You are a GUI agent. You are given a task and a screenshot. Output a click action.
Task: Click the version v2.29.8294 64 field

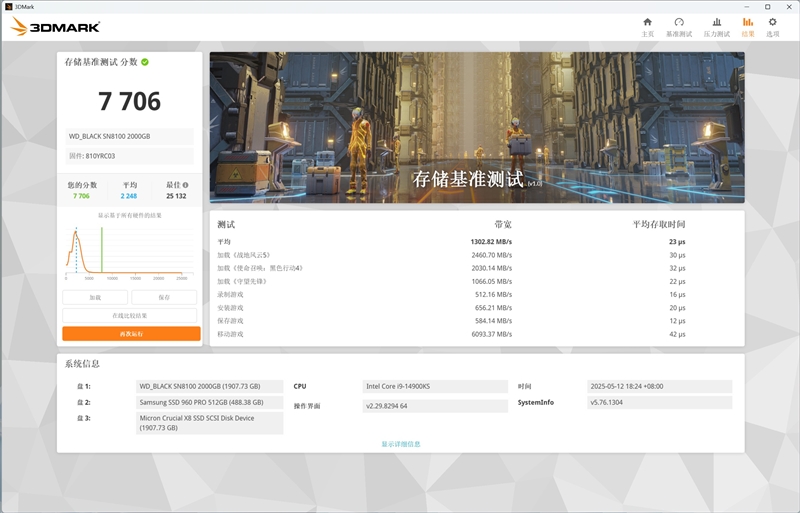pos(435,406)
